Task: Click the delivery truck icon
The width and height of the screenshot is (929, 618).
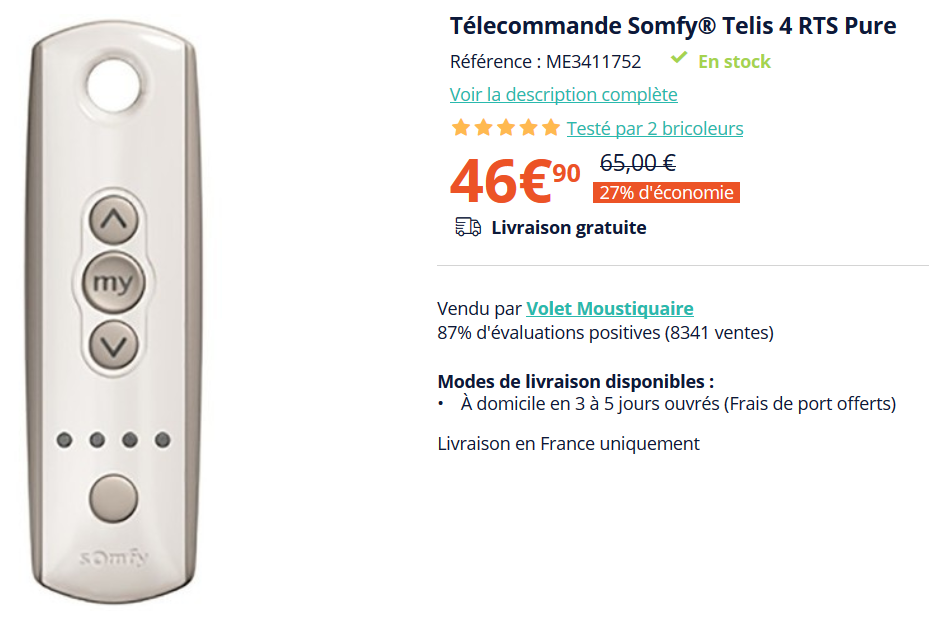Action: pos(468,227)
